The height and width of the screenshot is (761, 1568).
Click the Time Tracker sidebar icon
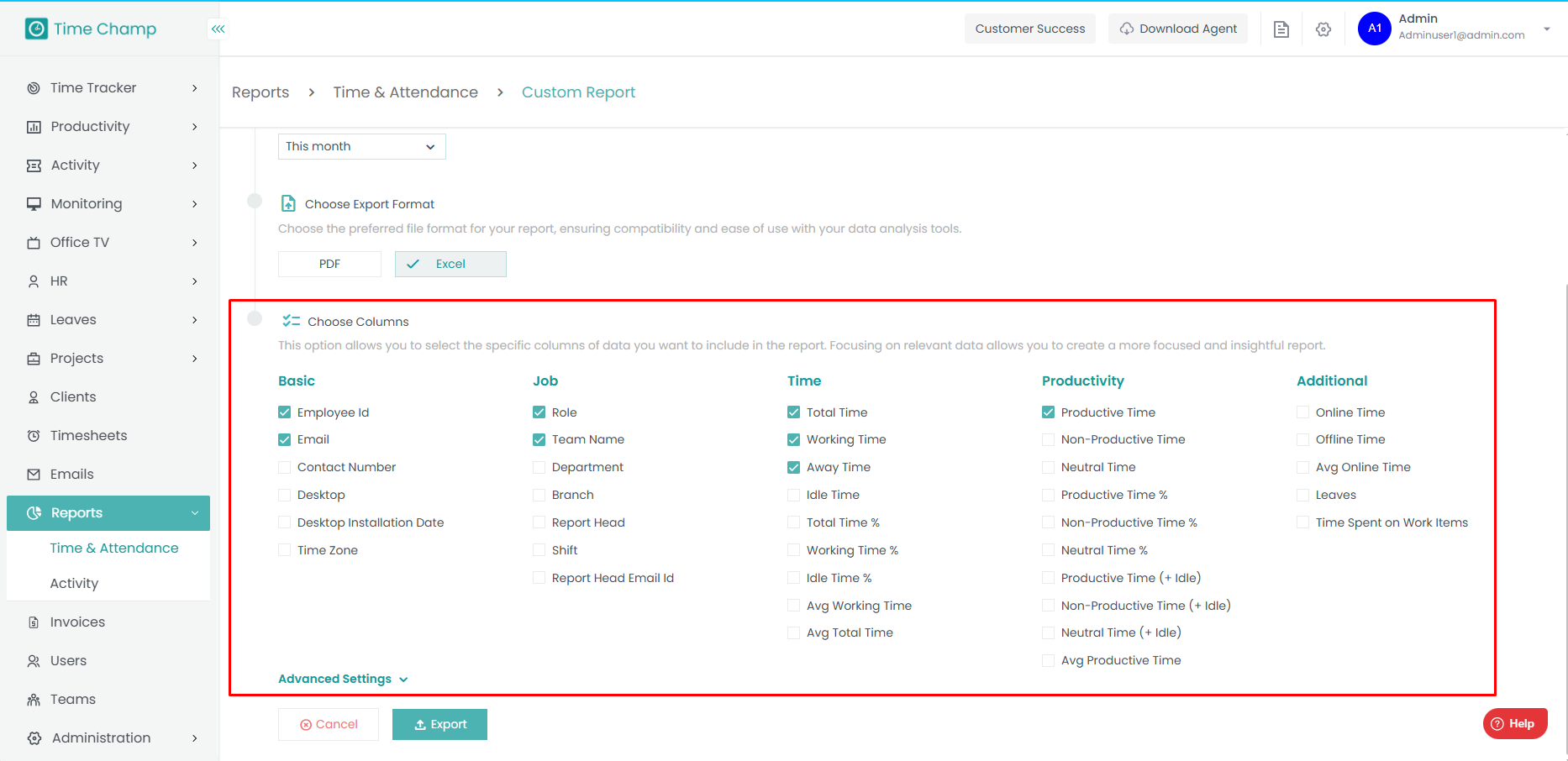pos(34,88)
